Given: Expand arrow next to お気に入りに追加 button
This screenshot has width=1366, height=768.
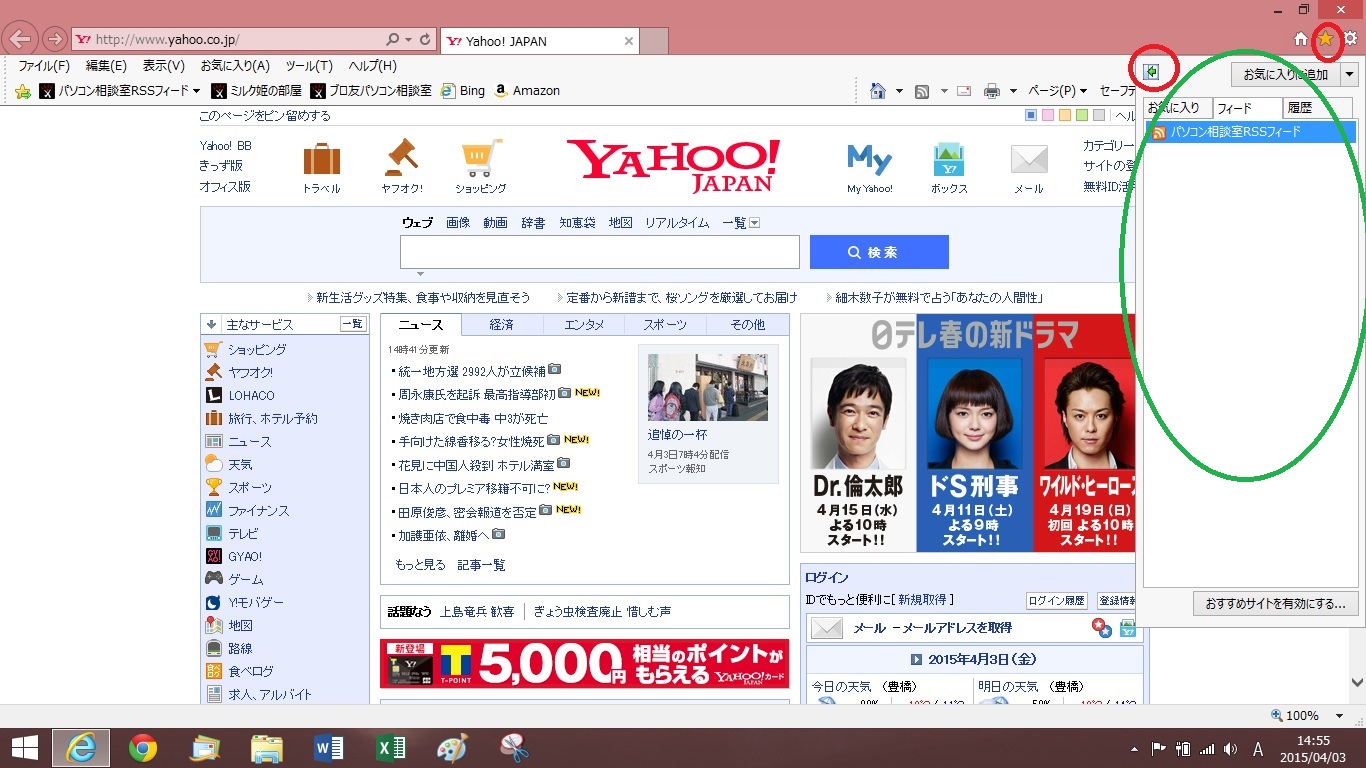Looking at the screenshot, I should 1350,74.
